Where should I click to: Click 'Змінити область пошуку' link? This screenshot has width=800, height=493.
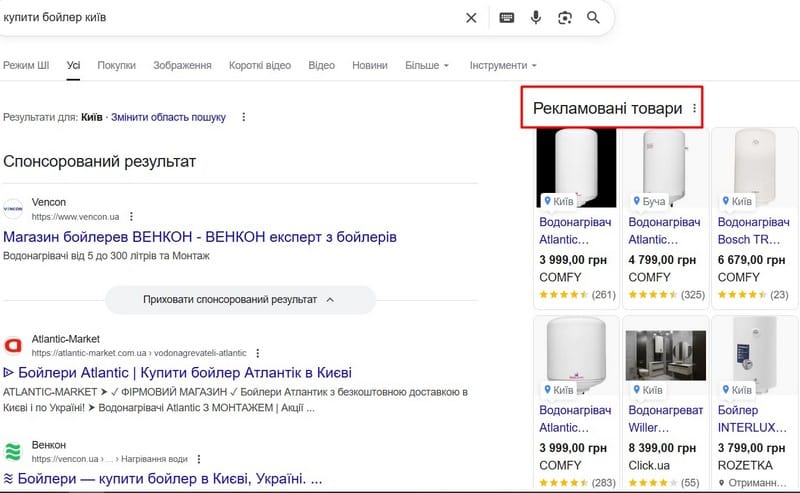point(168,117)
